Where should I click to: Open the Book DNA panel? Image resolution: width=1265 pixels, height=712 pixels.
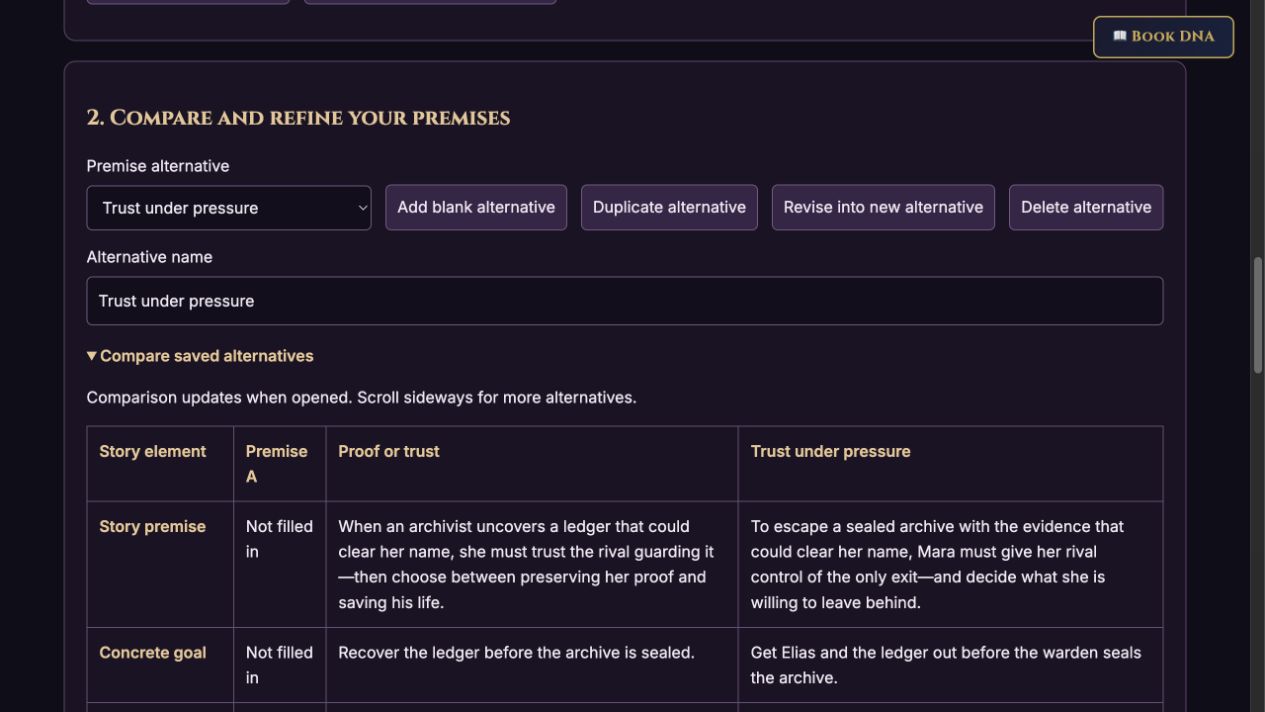1163,37
